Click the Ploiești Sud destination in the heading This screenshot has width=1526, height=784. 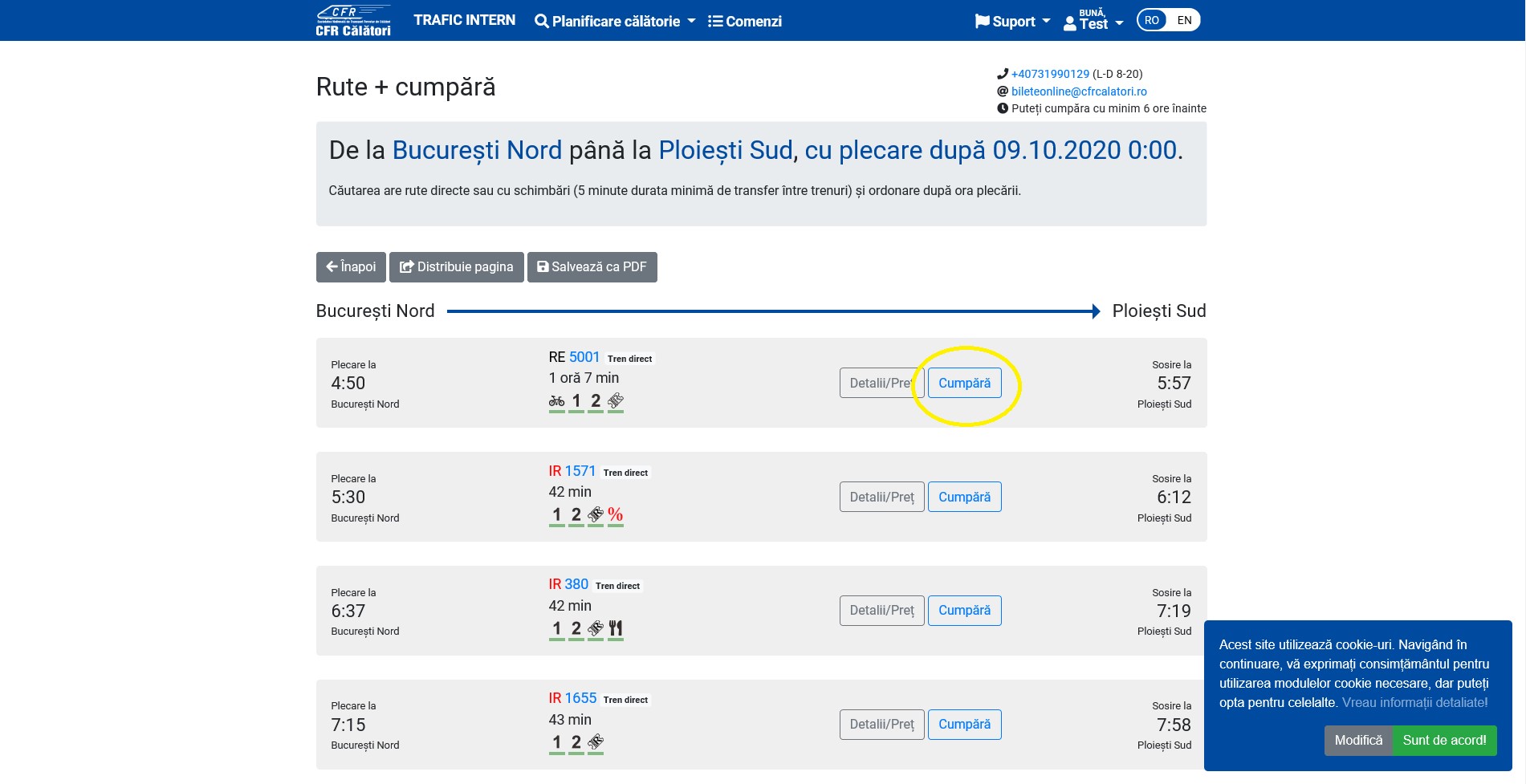pos(726,150)
